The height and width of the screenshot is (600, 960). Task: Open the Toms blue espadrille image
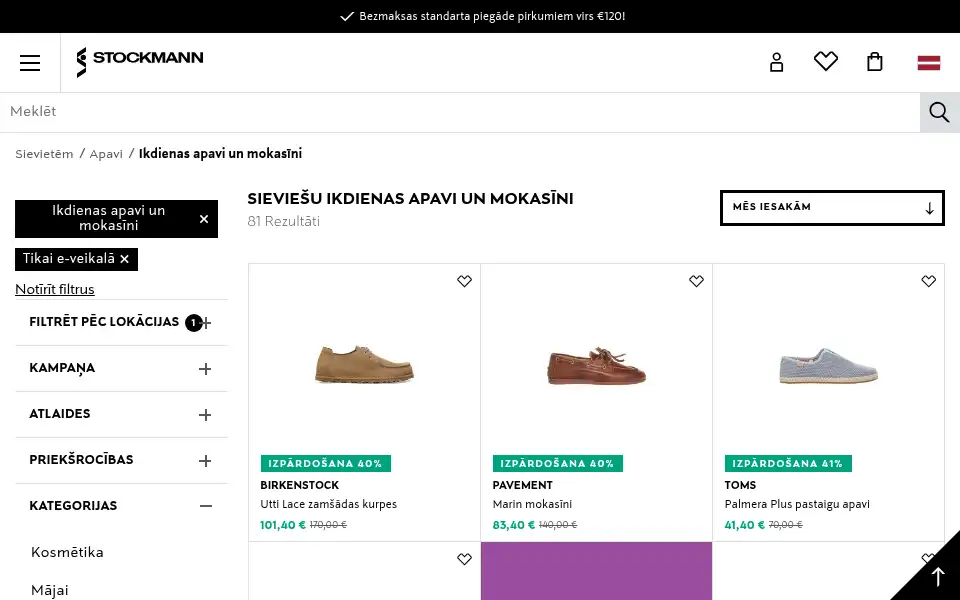(x=828, y=366)
